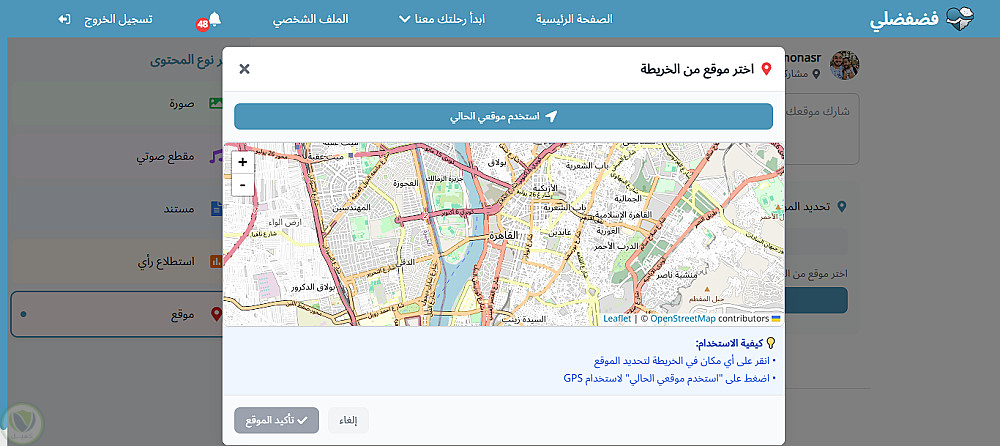Screen dimensions: 1000x446
Task: Click المهندسين area on the map
Action: coord(351,207)
